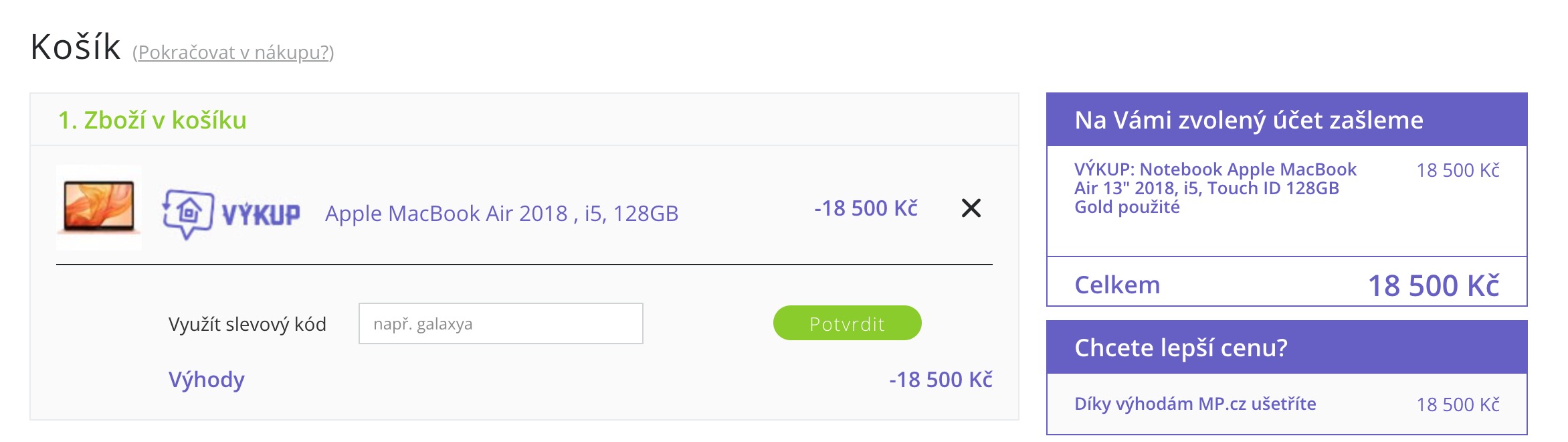The image size is (1568, 442).
Task: Click the Celkem label
Action: [x=1117, y=285]
